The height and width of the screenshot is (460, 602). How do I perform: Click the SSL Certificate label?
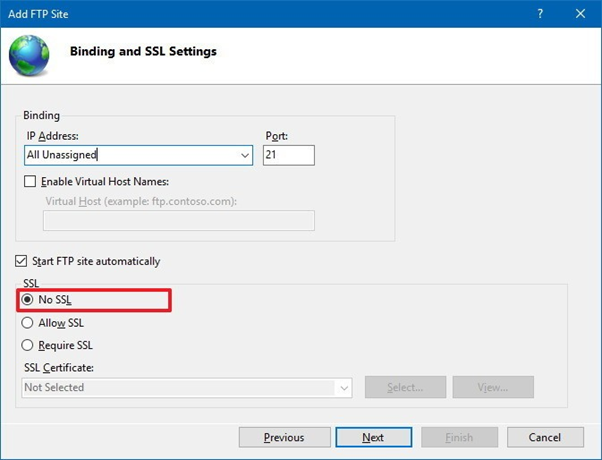59,368
